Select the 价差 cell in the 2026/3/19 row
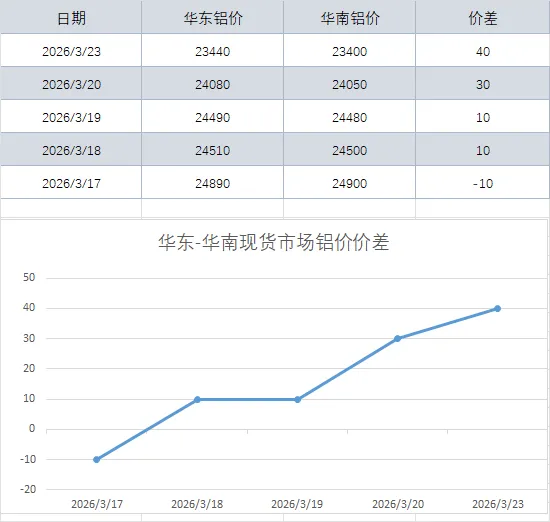The image size is (550, 522). 483,117
